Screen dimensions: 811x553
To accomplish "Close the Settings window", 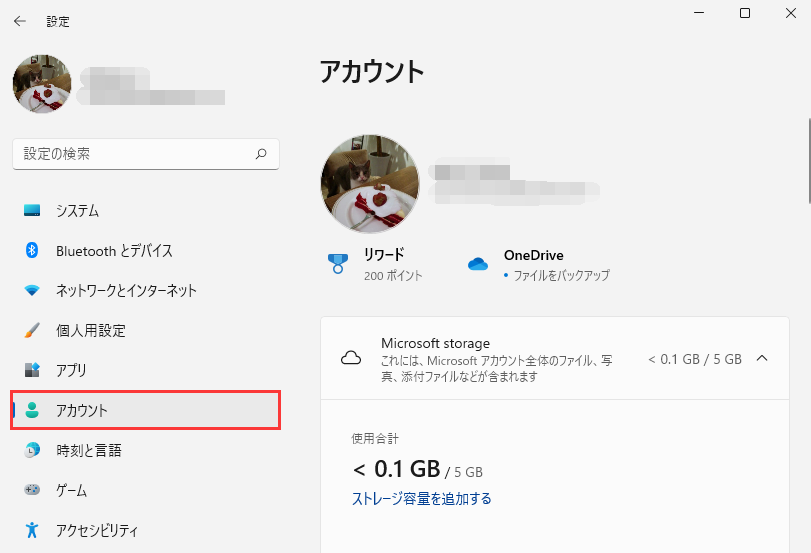I will 791,13.
